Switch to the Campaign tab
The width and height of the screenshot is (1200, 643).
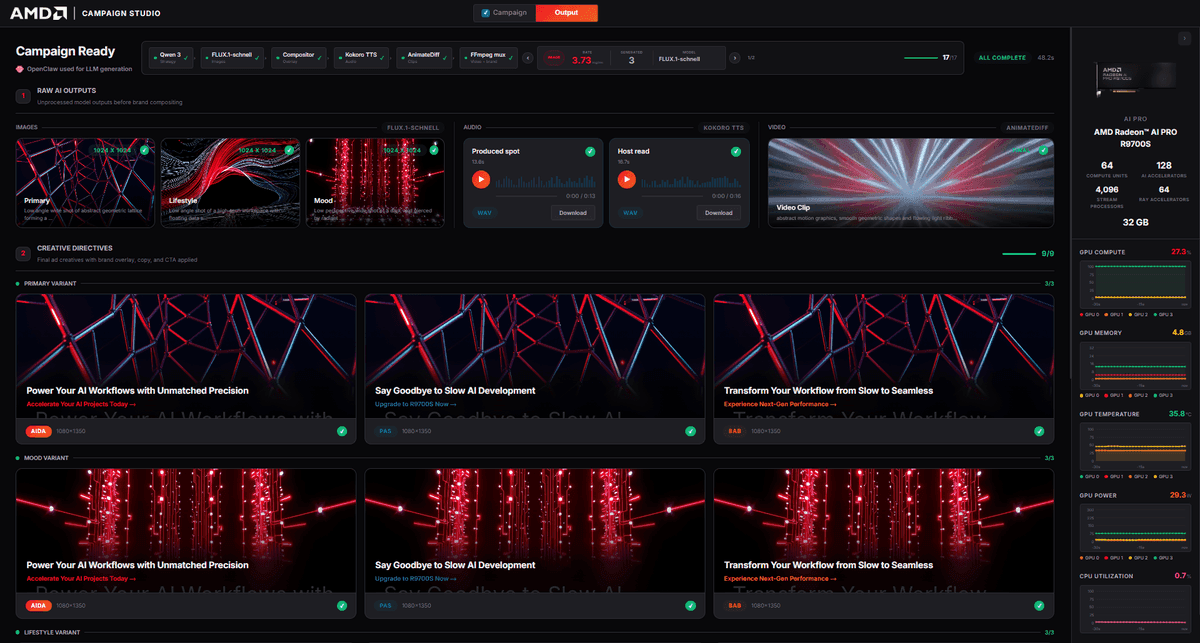click(x=504, y=13)
